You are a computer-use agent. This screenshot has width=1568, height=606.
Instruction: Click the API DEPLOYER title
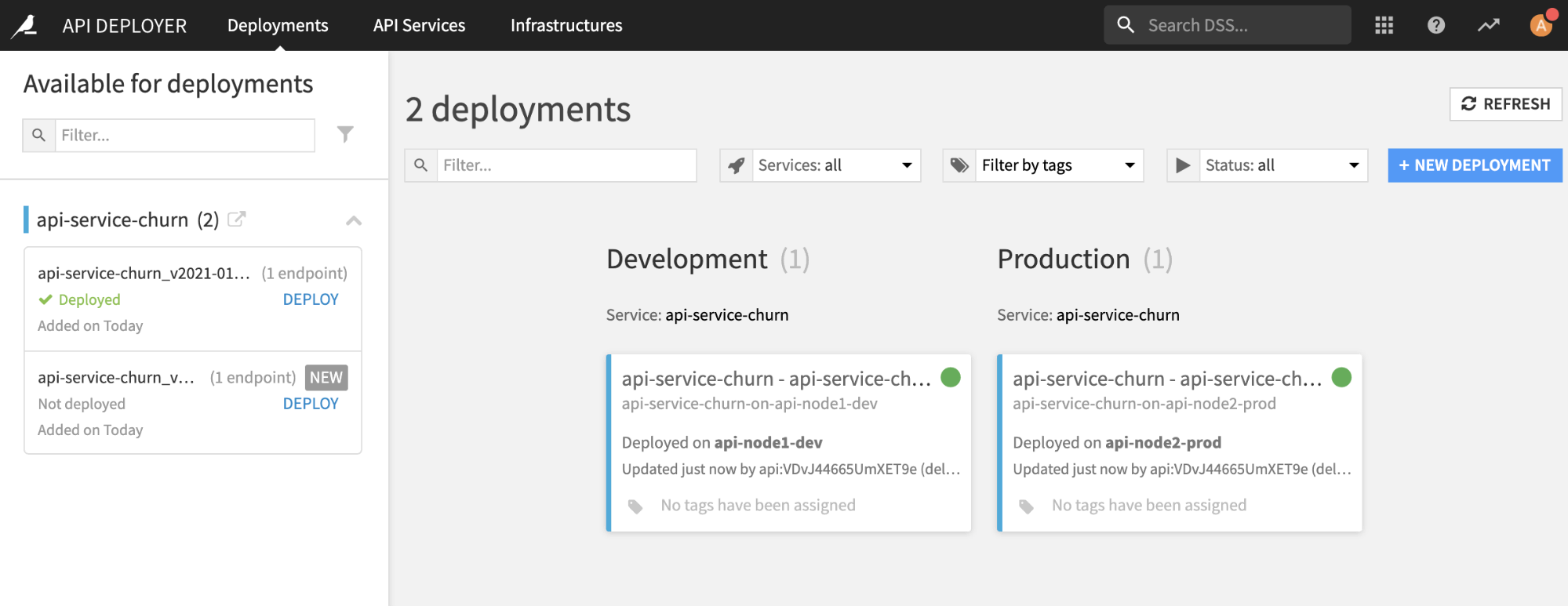coord(125,26)
